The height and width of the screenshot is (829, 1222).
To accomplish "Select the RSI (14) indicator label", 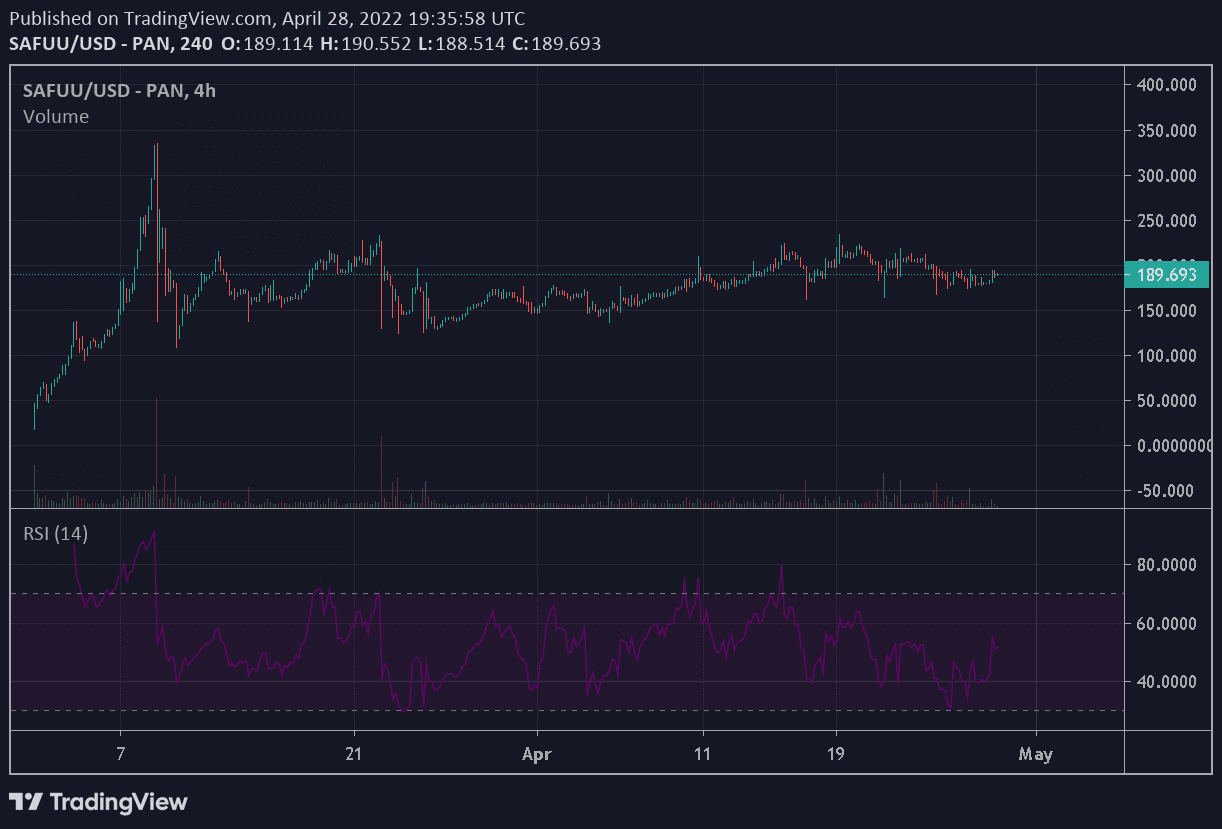I will point(55,534).
